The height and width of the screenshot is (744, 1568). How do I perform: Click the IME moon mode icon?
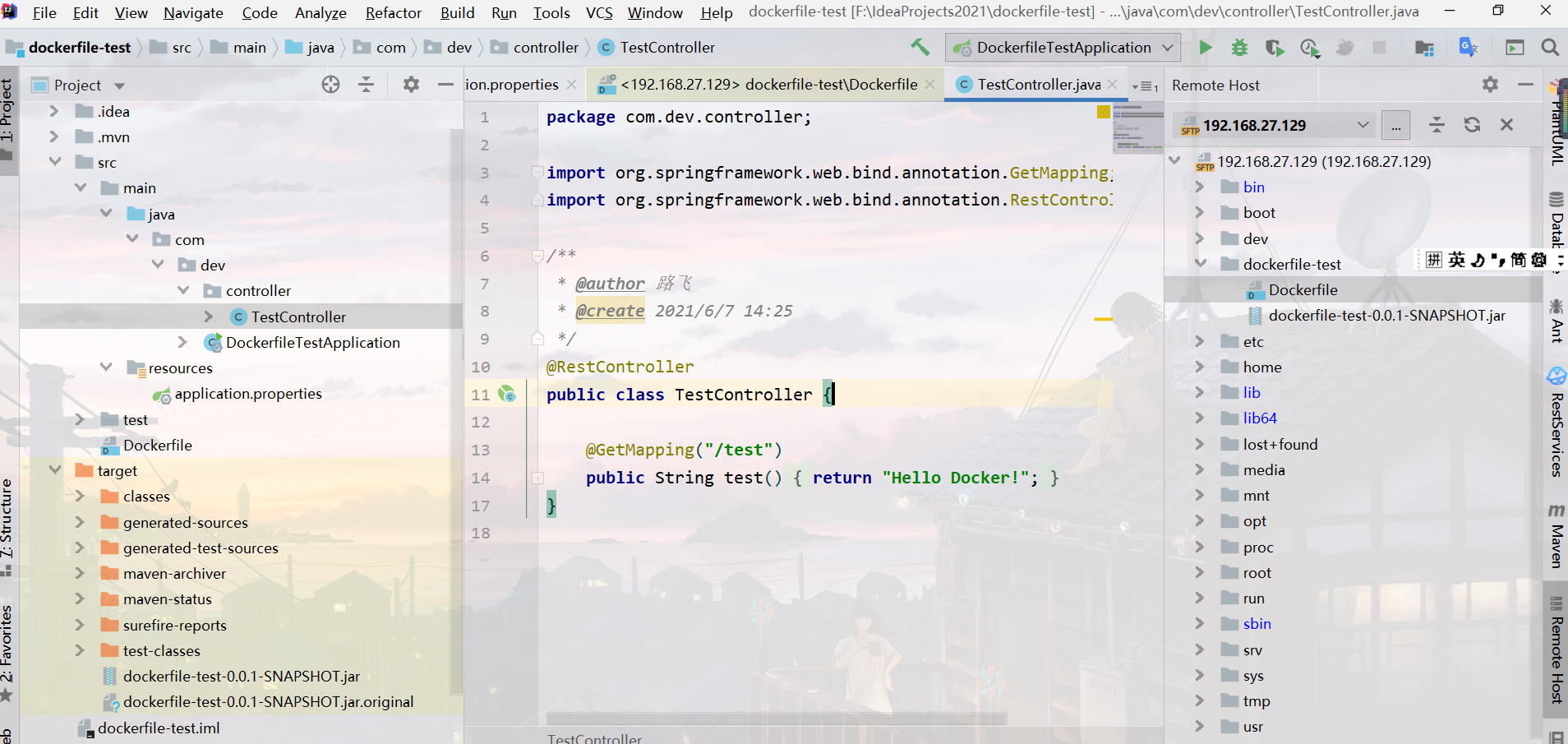(1478, 260)
